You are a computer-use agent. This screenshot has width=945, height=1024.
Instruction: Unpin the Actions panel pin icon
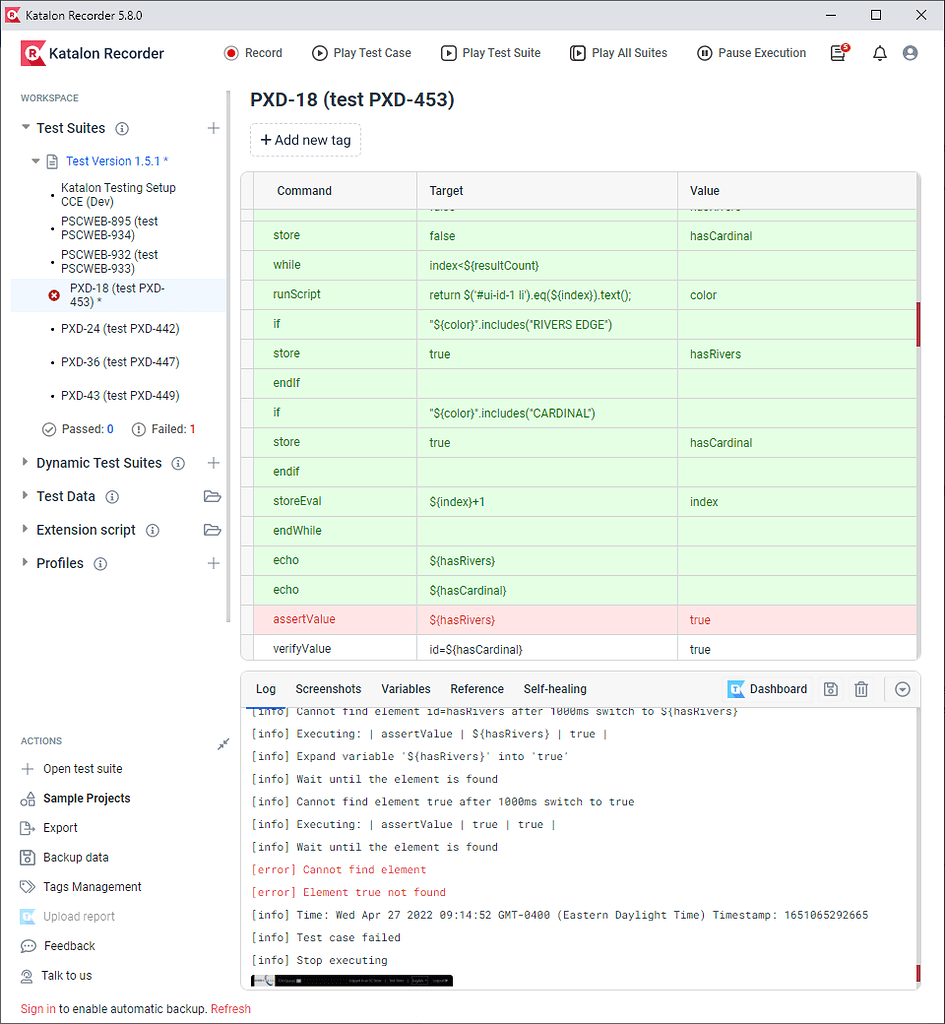click(223, 744)
